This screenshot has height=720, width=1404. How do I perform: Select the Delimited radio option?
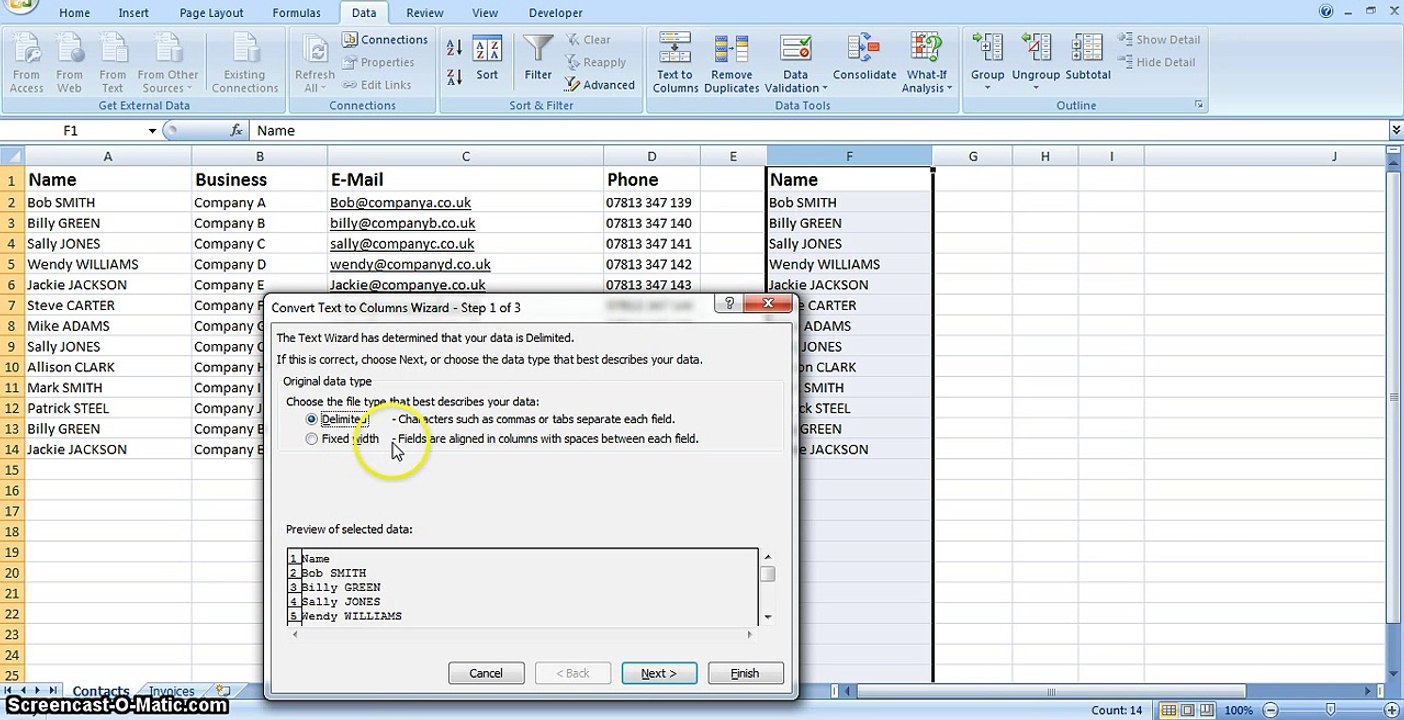pyautogui.click(x=312, y=420)
